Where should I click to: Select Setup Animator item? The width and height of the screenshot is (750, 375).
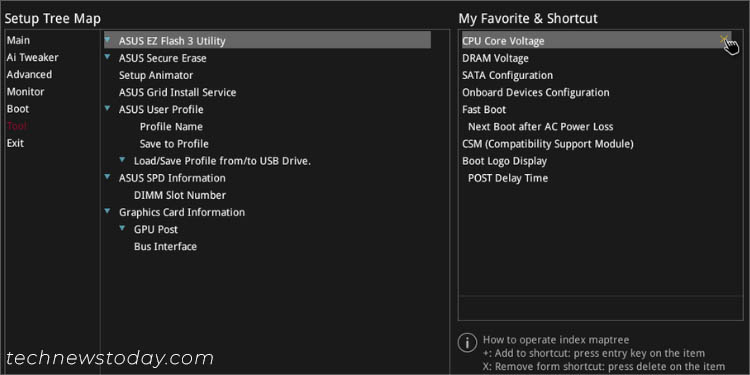(x=156, y=76)
